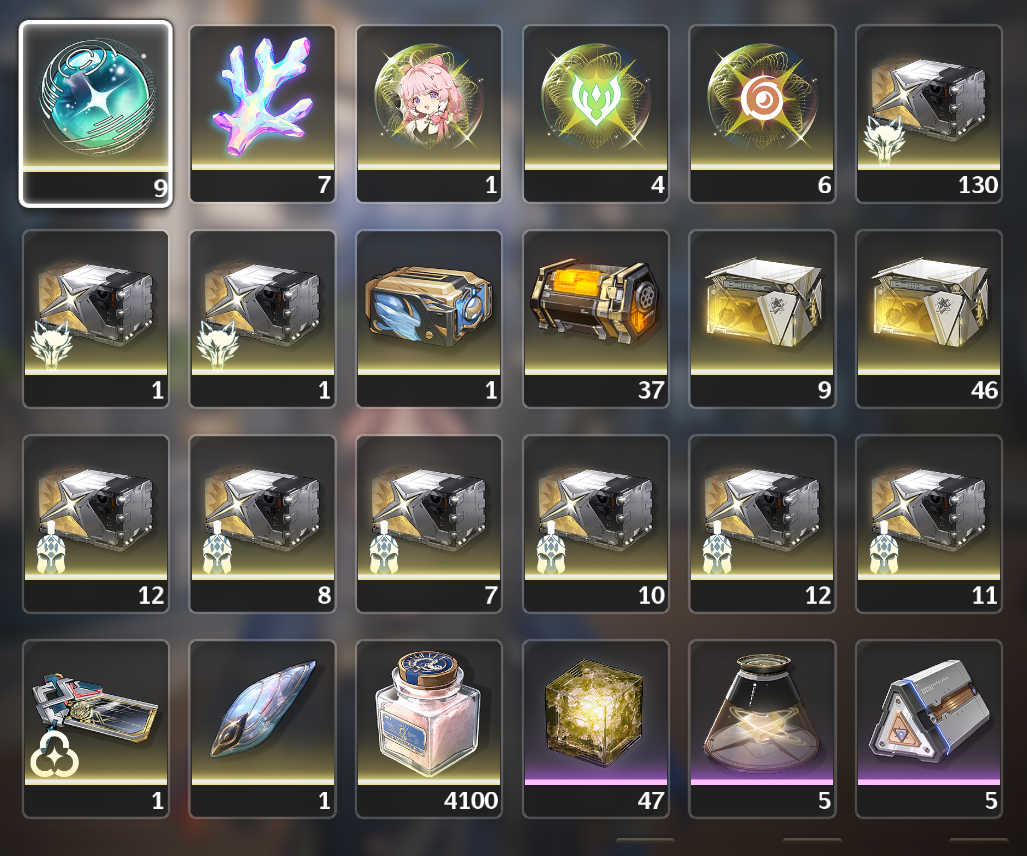This screenshot has width=1027, height=856.
Task: Select the orange spiral bubble item
Action: click(762, 114)
